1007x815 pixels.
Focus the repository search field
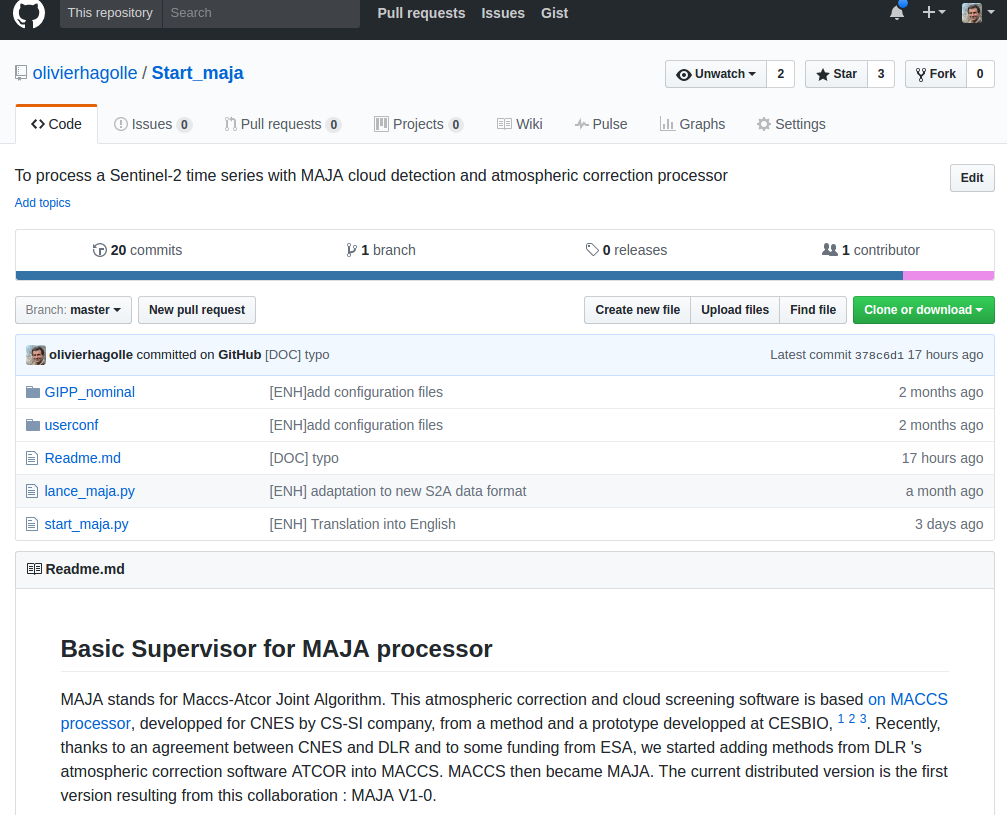coord(261,13)
